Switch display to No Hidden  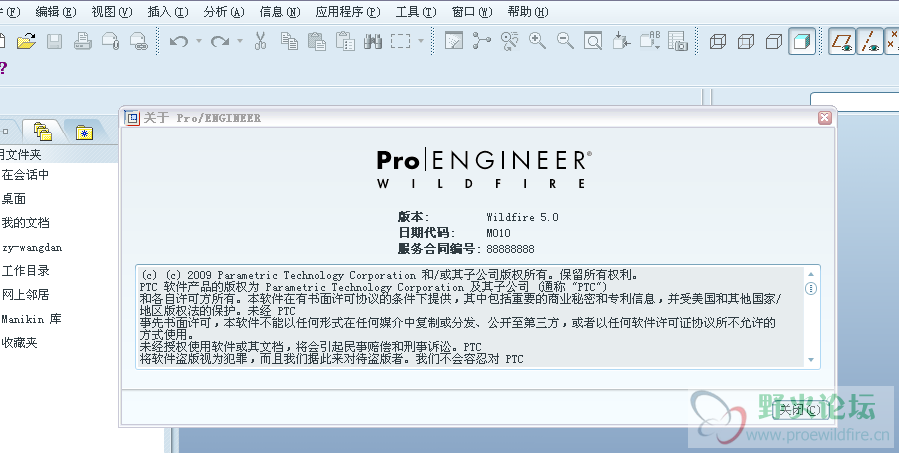click(x=774, y=41)
